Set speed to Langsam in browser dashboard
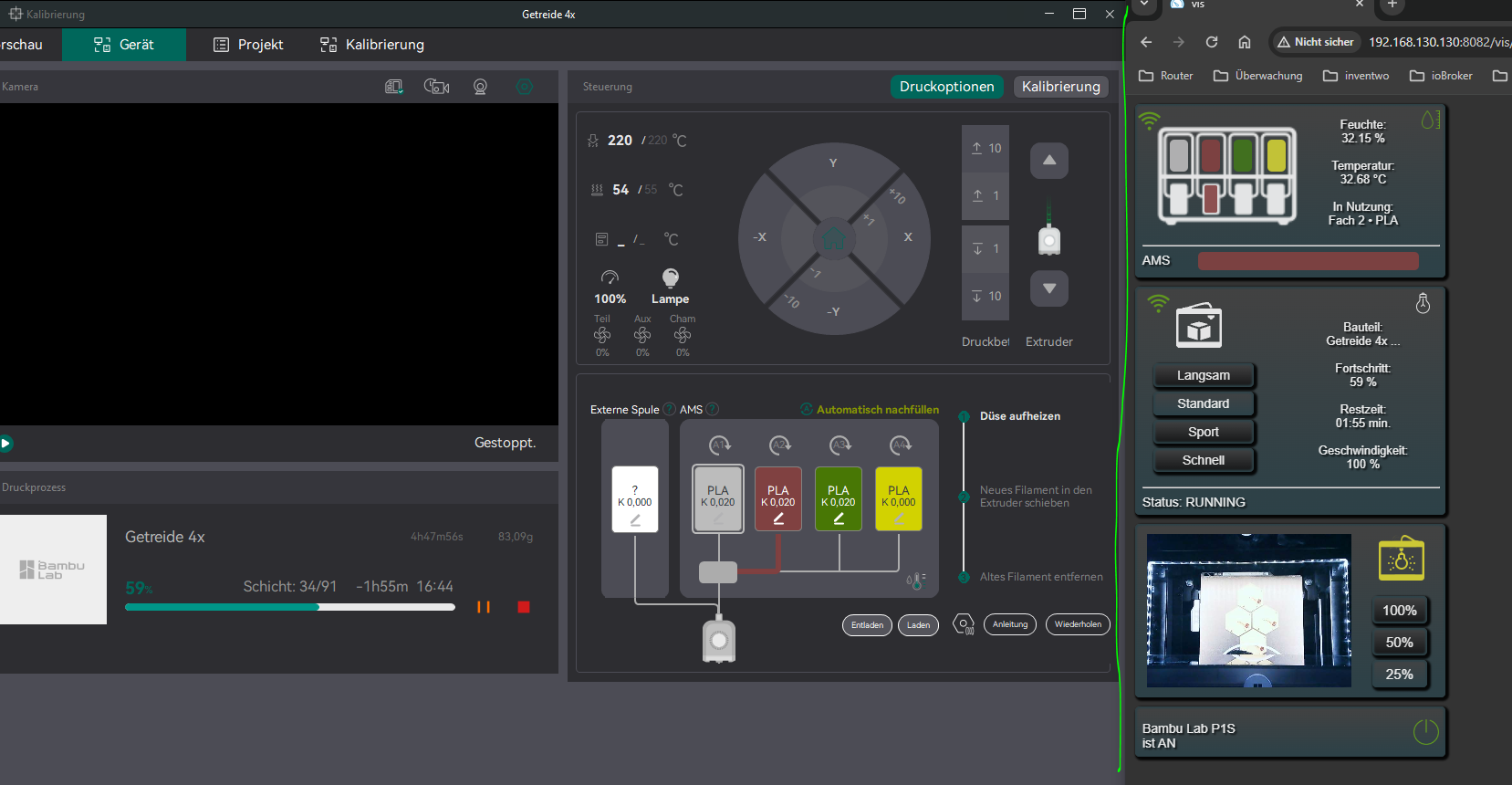The height and width of the screenshot is (785, 1512). pyautogui.click(x=1203, y=375)
